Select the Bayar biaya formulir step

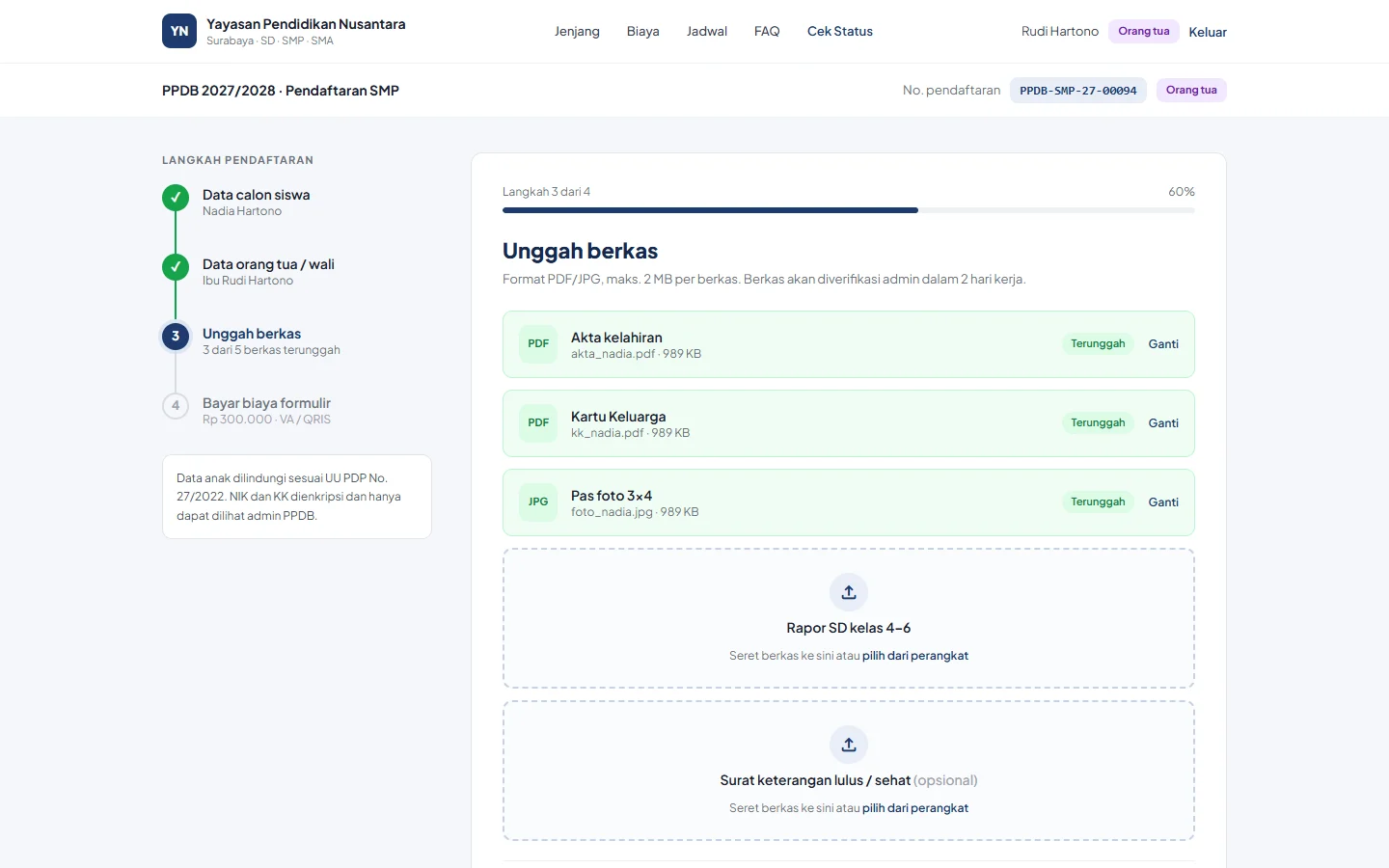[266, 410]
